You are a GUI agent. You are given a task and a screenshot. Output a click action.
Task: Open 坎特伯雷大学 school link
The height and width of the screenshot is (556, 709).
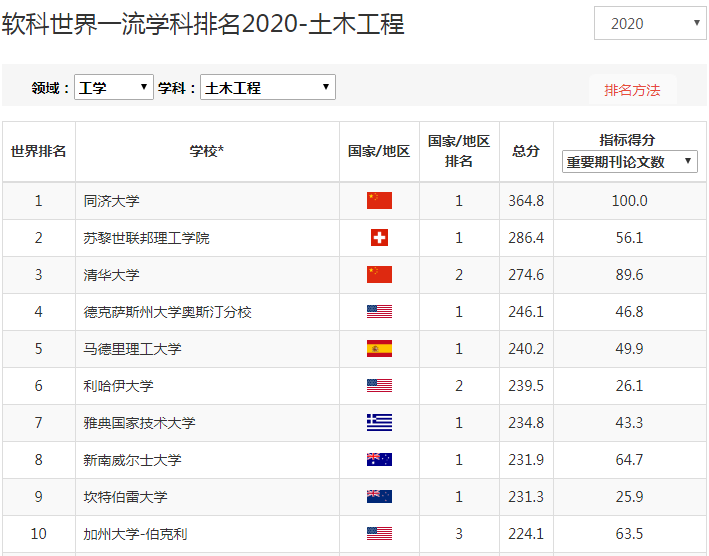(125, 497)
